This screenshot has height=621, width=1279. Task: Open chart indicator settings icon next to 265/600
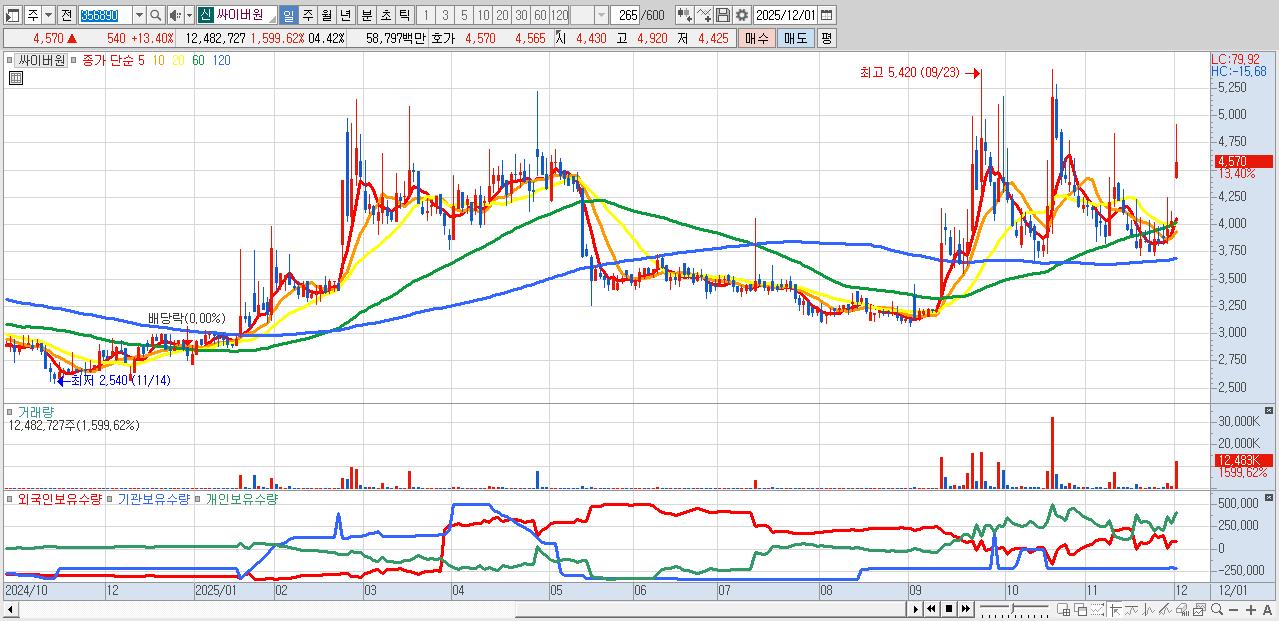[684, 15]
